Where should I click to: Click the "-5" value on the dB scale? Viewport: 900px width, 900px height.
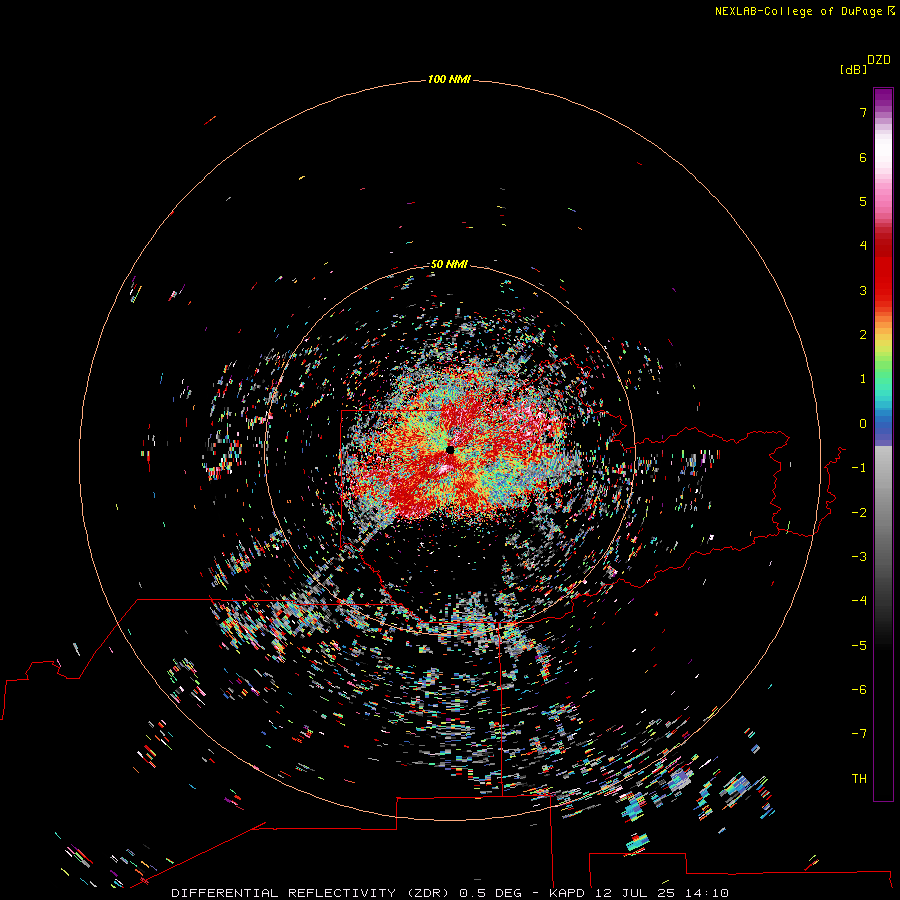(859, 646)
